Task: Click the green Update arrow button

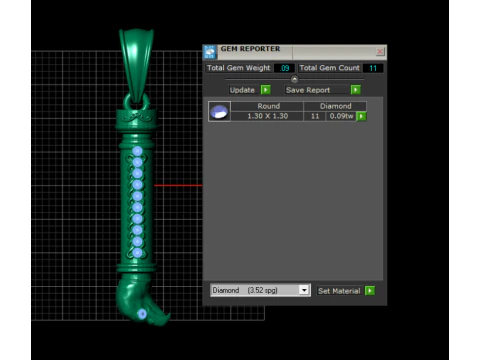Action: (x=266, y=90)
